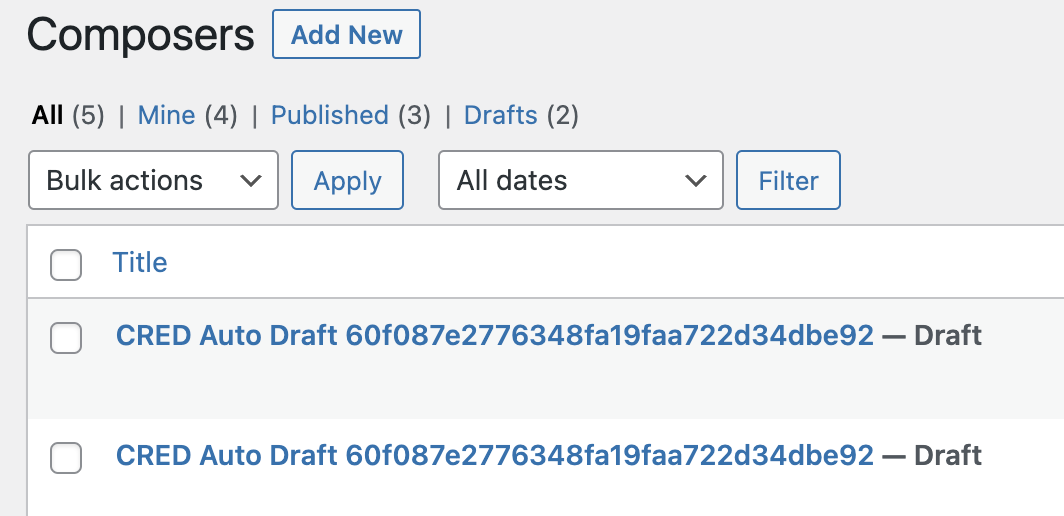1064x516 pixels.
Task: Click the Draft status label of first row
Action: 948,335
